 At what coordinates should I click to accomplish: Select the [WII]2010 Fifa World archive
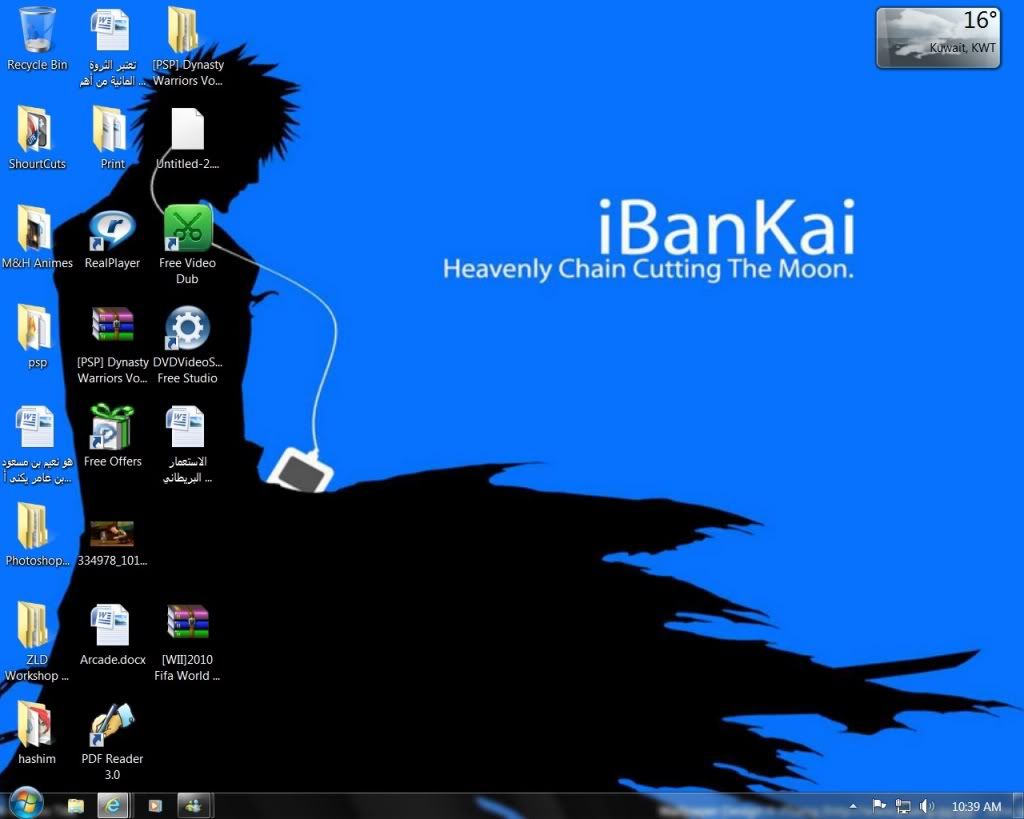click(187, 623)
